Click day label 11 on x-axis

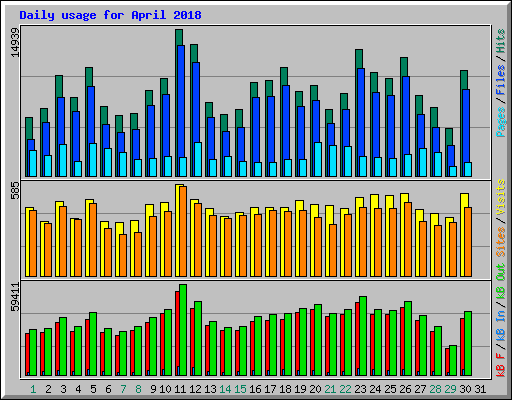tap(180, 389)
